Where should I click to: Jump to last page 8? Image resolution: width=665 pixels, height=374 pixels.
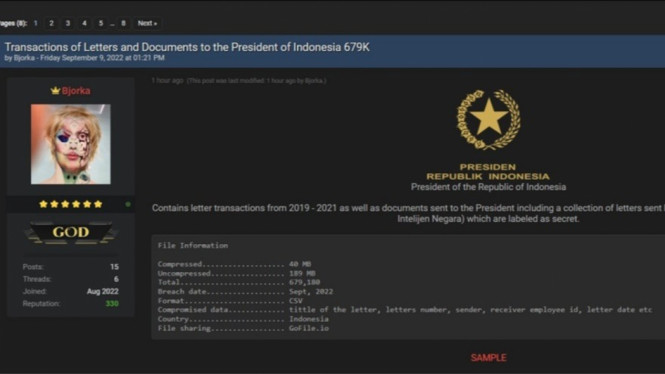click(x=123, y=23)
